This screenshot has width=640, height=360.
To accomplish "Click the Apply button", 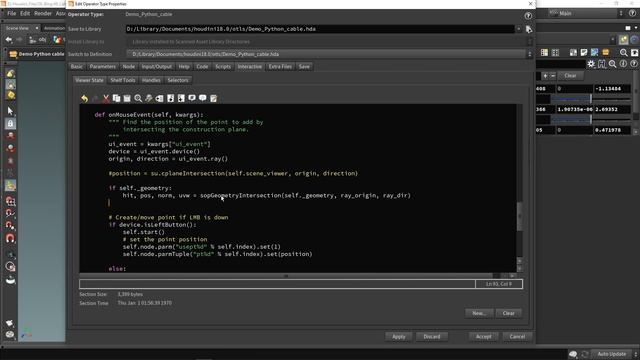I will pos(399,337).
